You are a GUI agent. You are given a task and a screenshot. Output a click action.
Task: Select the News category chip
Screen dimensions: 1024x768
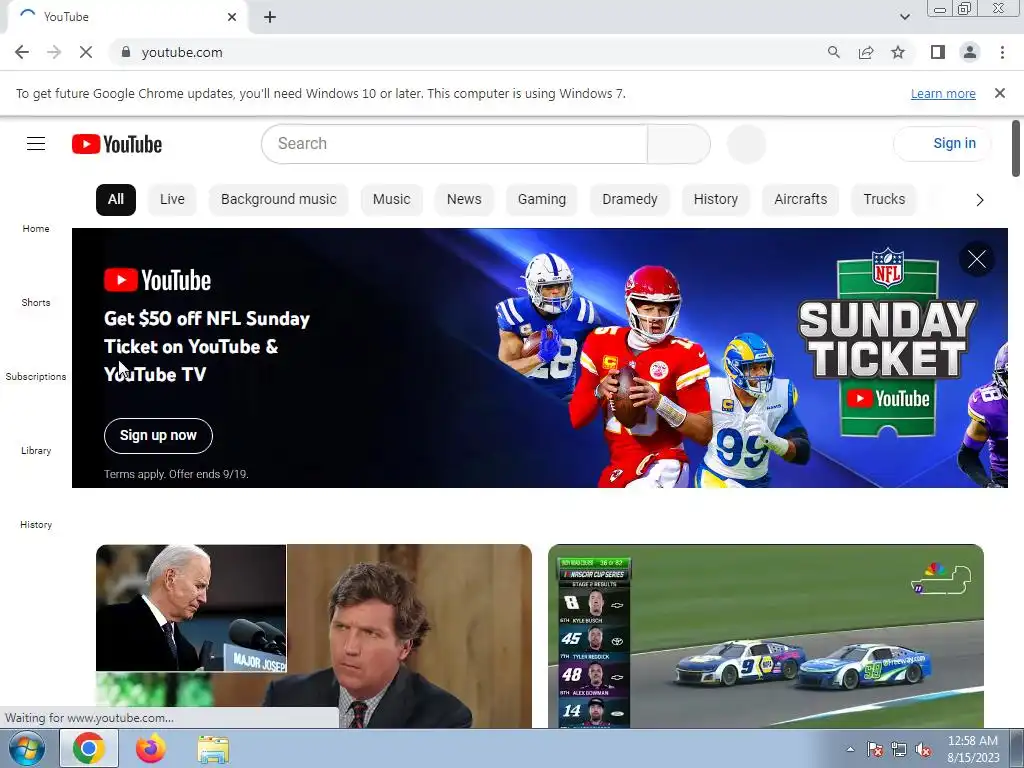(464, 200)
